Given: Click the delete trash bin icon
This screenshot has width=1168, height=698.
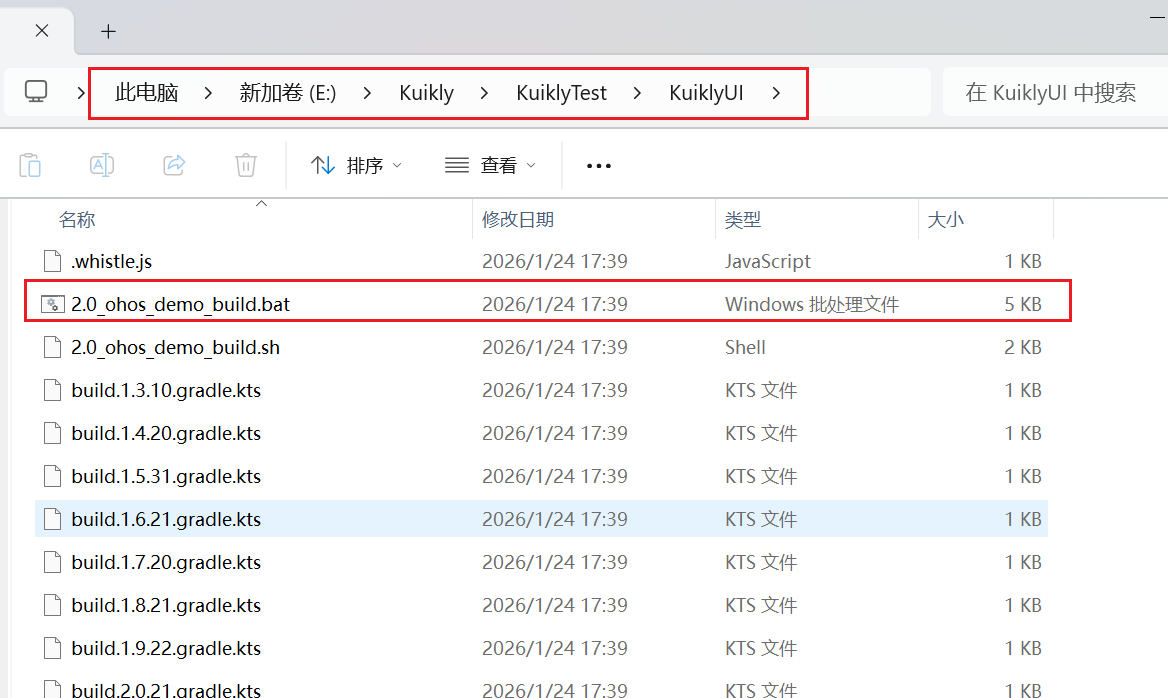Looking at the screenshot, I should tap(246, 165).
